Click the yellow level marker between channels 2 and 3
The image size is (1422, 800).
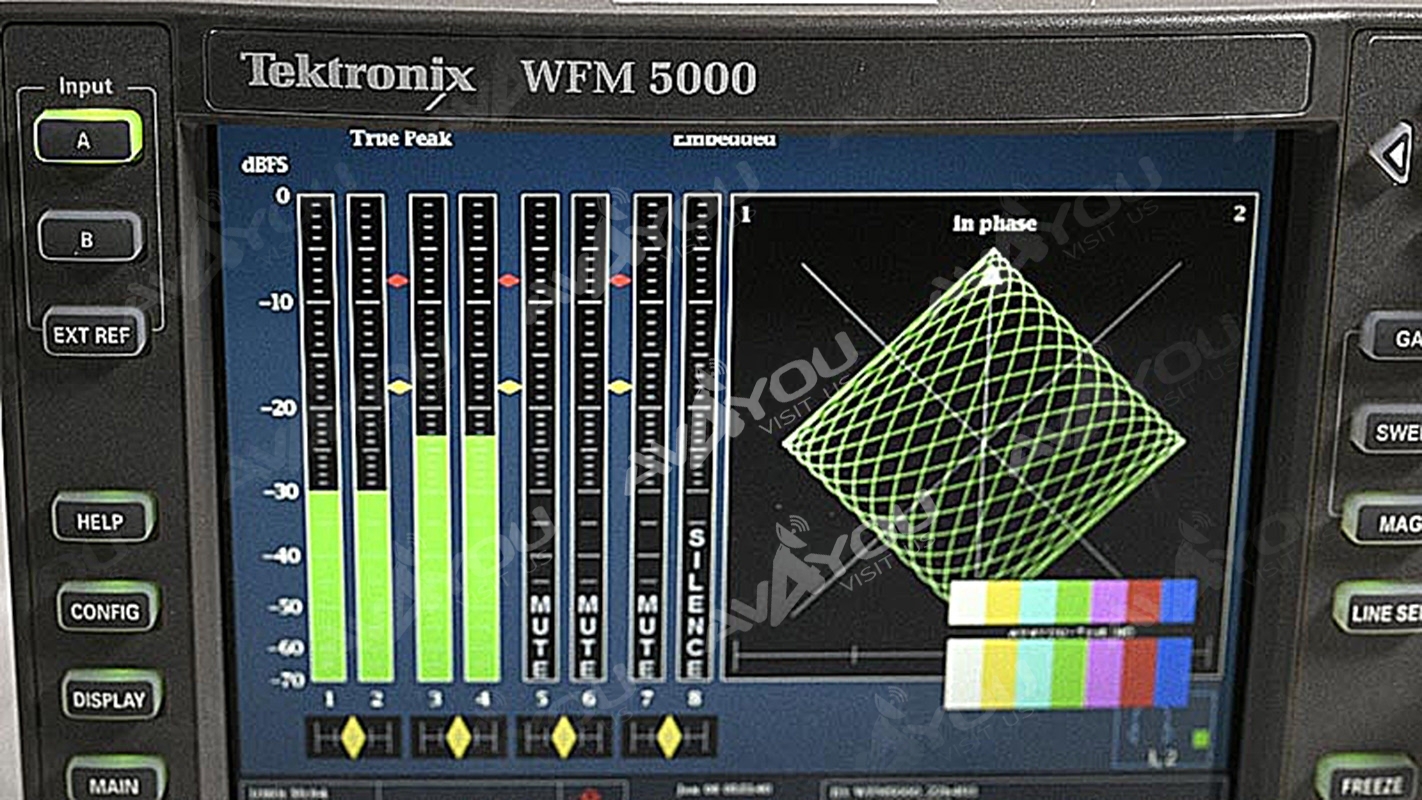[x=399, y=386]
